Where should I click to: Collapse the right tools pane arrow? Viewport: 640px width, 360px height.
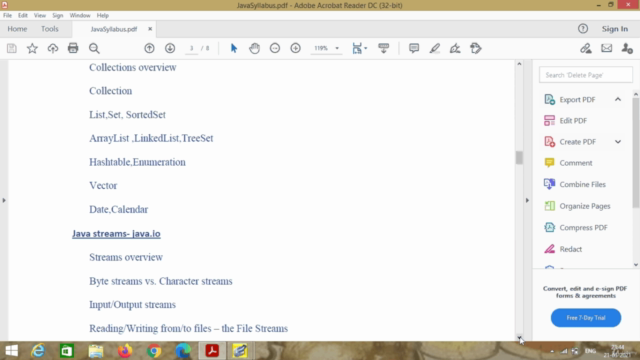point(527,200)
